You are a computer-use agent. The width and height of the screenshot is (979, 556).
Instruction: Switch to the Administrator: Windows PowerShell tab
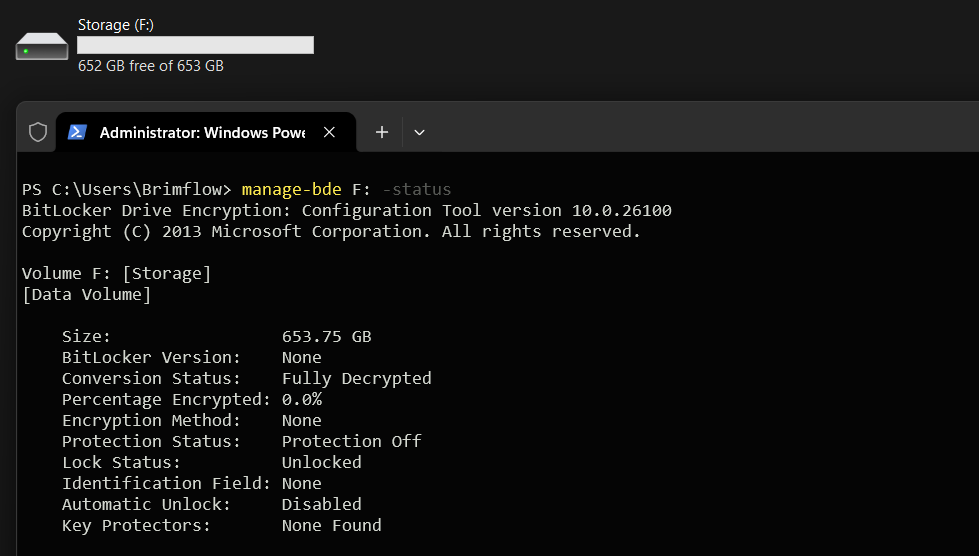pyautogui.click(x=205, y=132)
